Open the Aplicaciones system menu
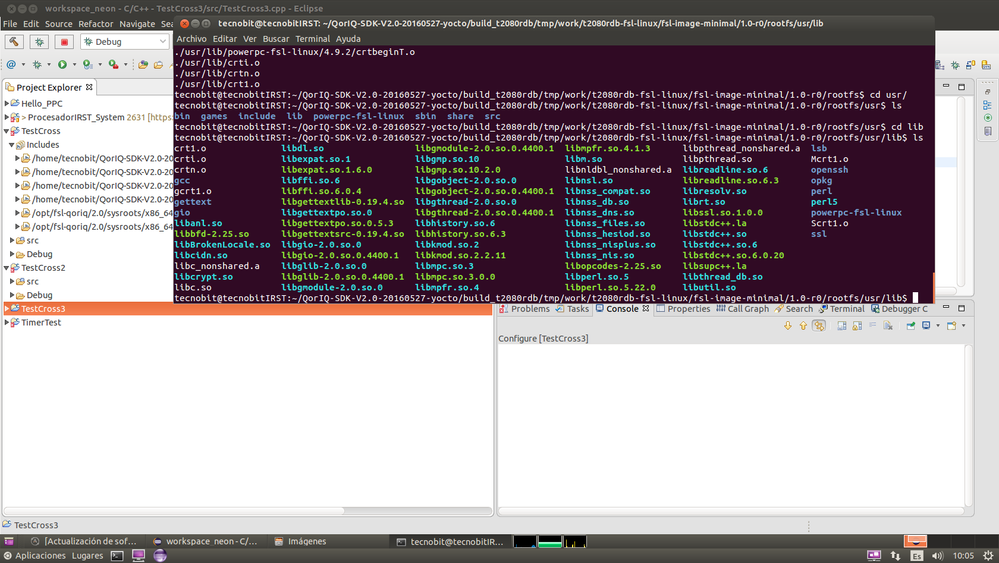Viewport: 999px width, 563px height. pos(35,556)
